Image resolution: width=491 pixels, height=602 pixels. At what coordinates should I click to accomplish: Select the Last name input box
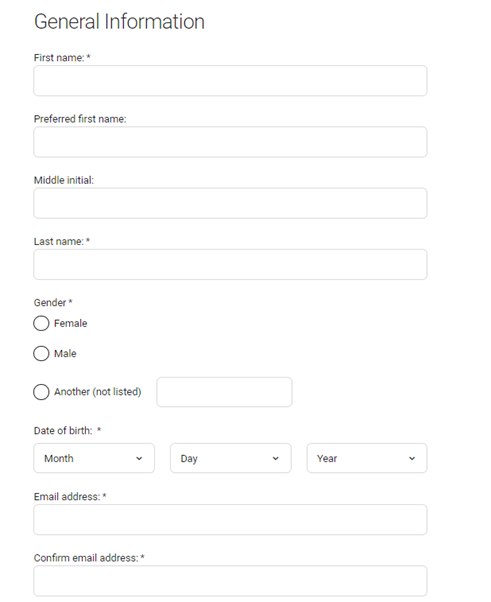coord(230,265)
